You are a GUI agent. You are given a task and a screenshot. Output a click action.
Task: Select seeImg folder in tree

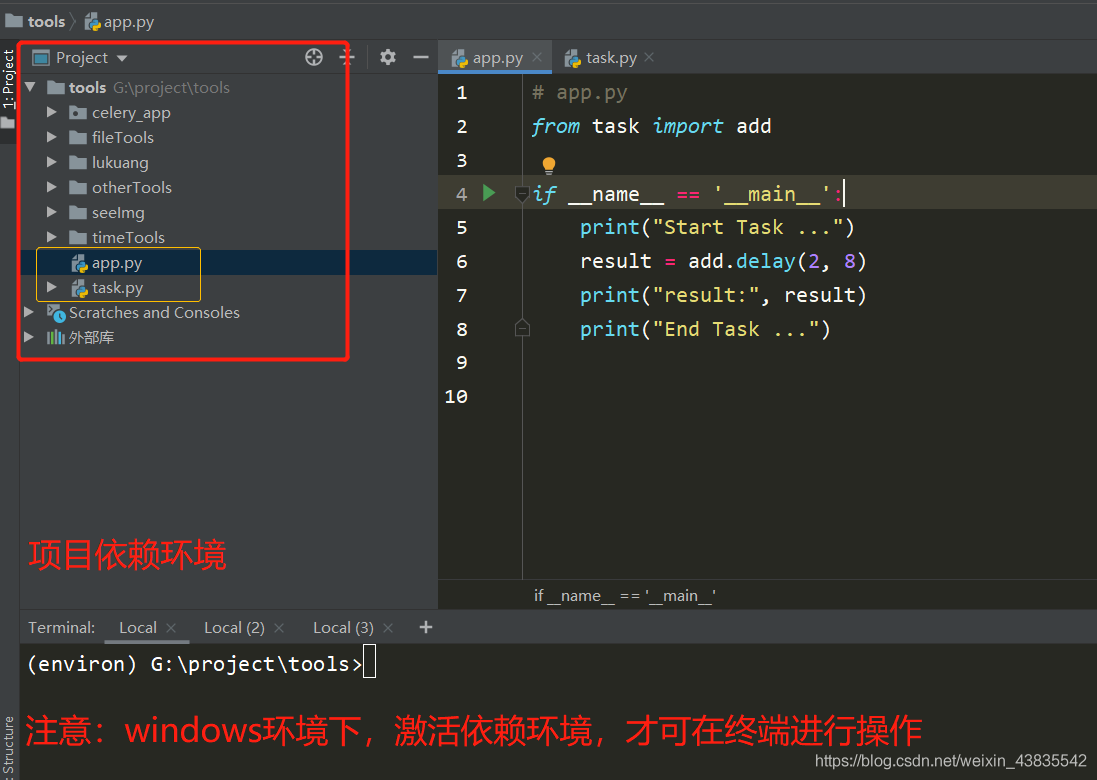coord(118,213)
